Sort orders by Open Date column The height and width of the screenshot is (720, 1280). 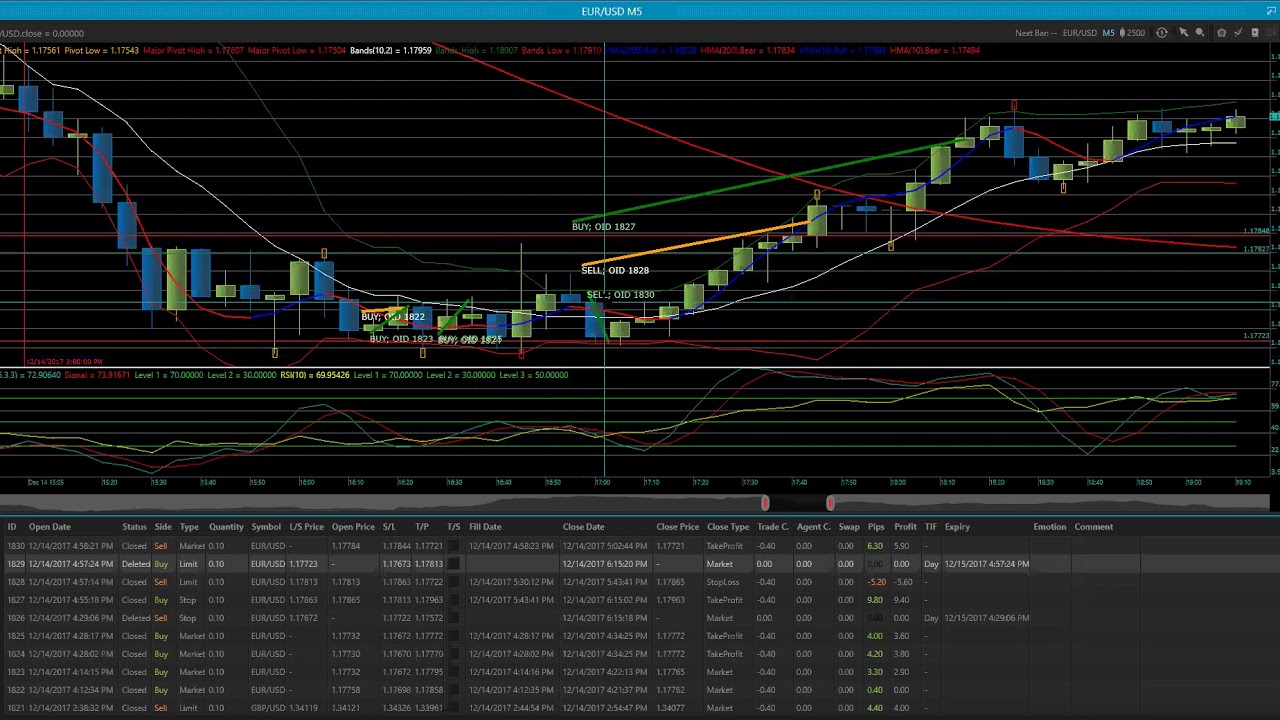pos(50,527)
